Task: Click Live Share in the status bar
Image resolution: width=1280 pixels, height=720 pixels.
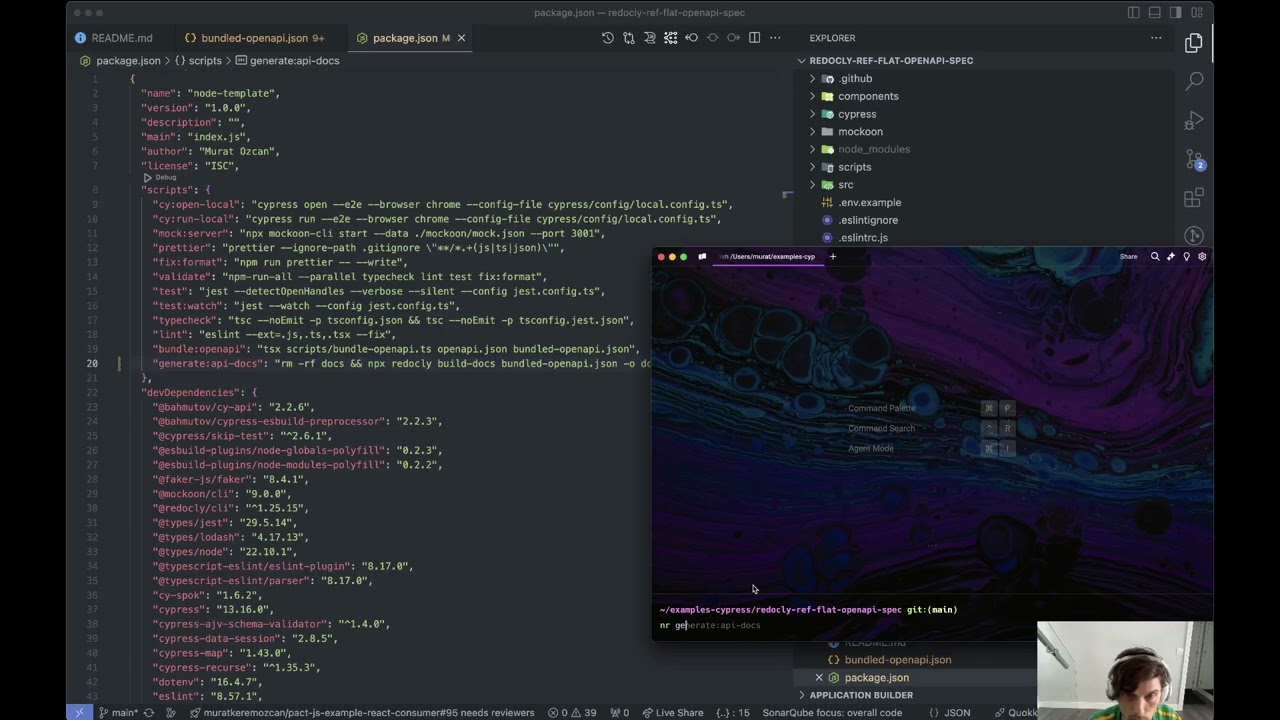Action: 672,713
